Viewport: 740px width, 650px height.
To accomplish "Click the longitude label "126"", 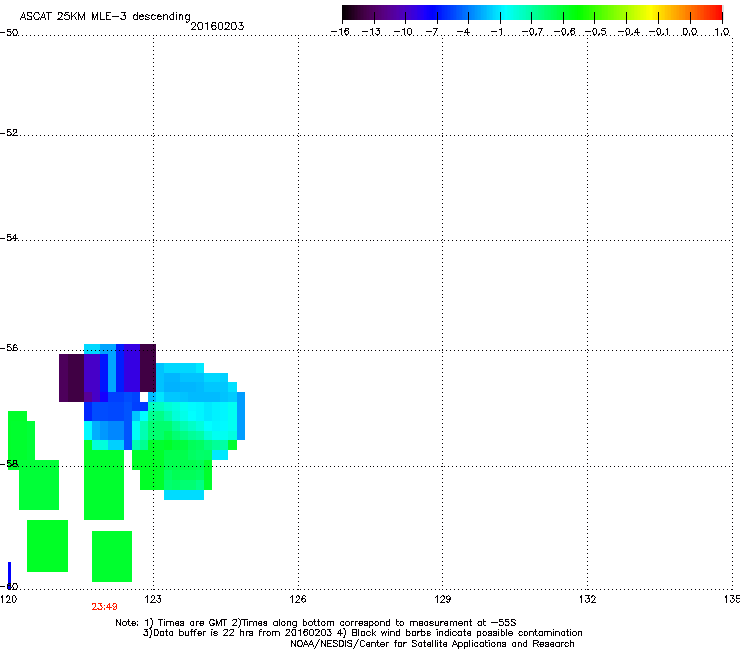I will [298, 599].
